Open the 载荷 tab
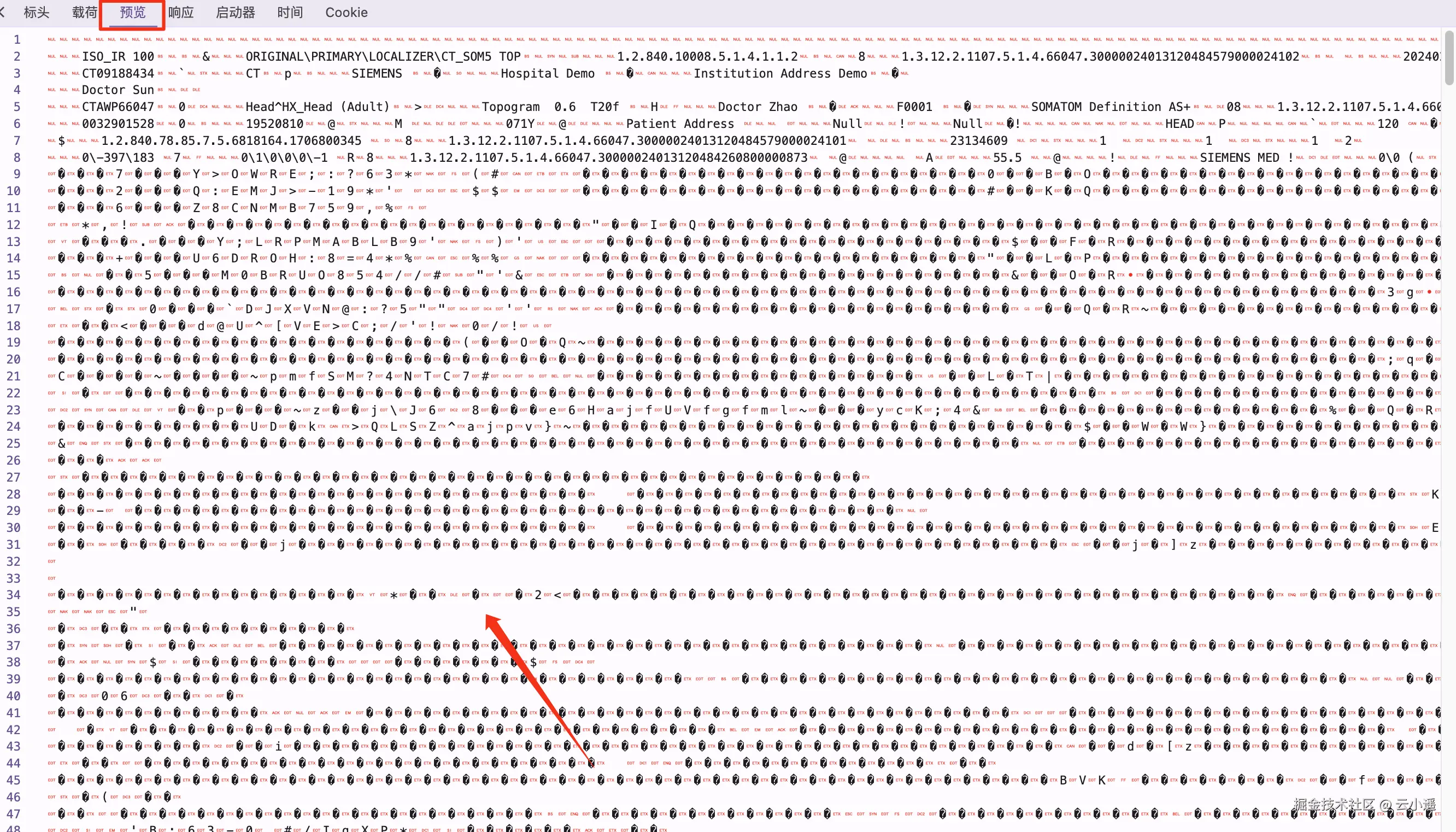The image size is (1456, 832). click(85, 13)
